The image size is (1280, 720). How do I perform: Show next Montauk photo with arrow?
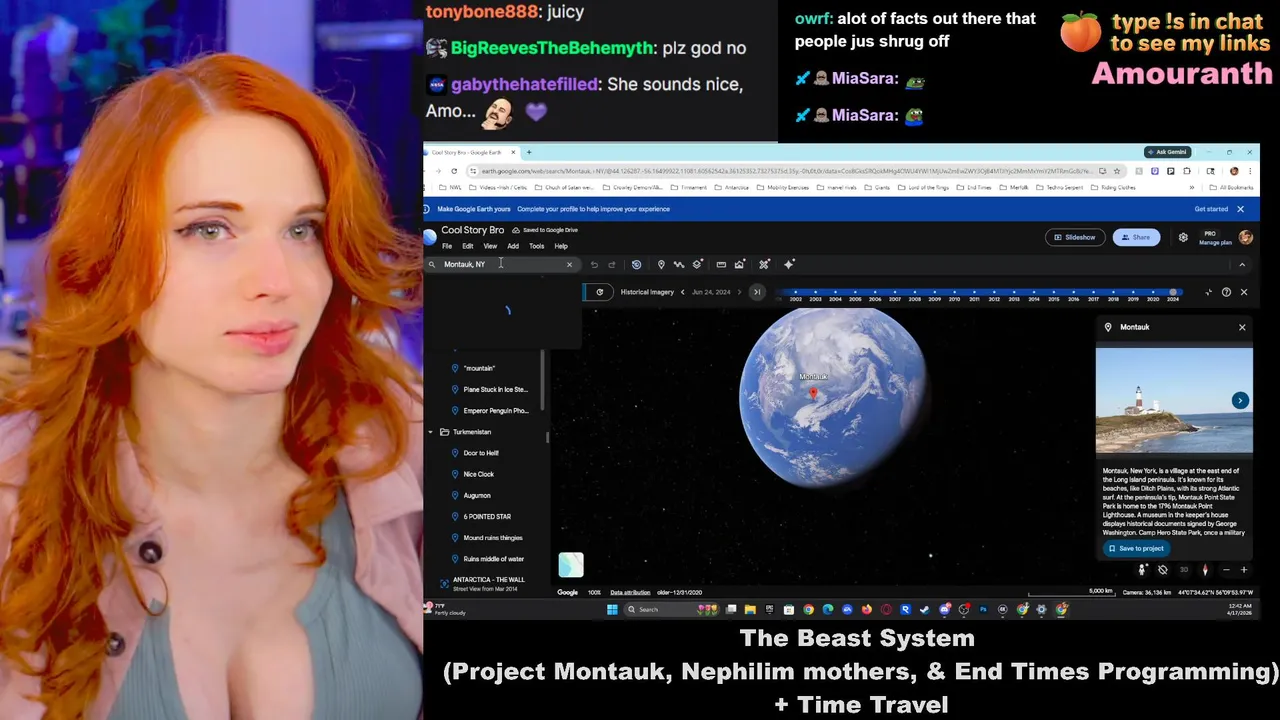(1240, 400)
